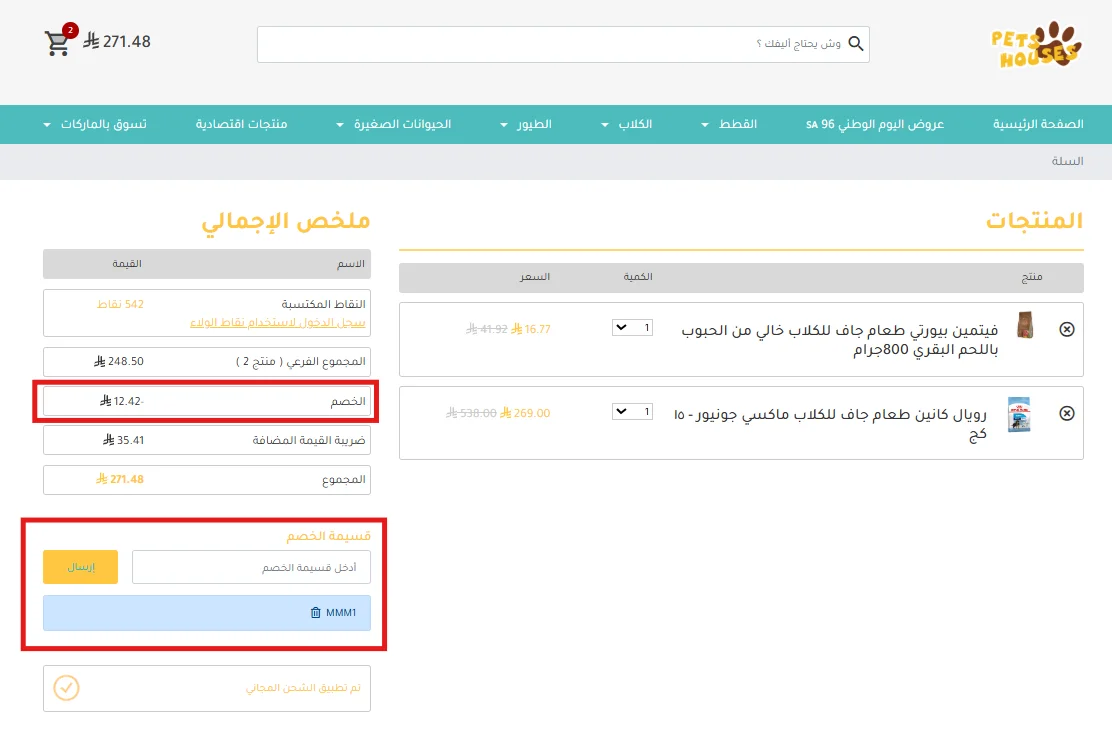Click the struck-through price 41.92

coord(486,329)
